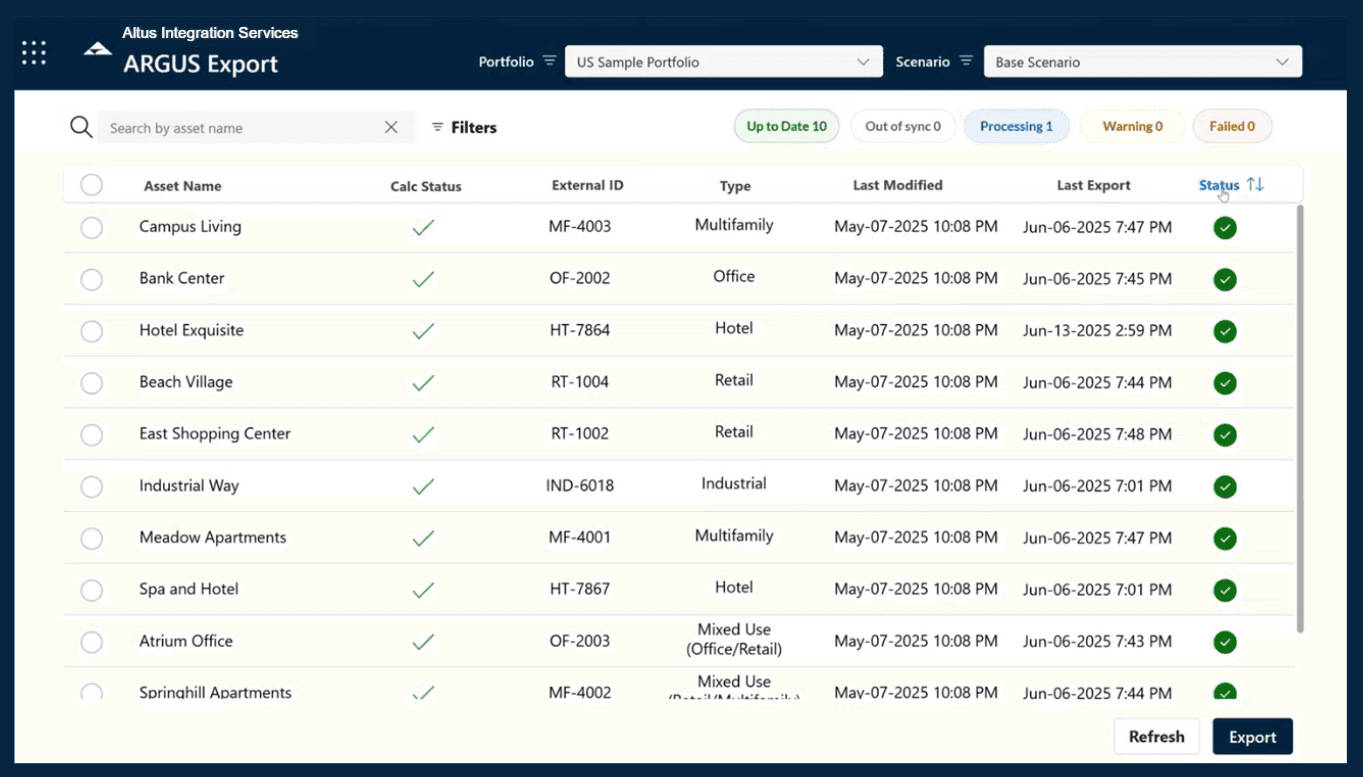The image size is (1363, 777).
Task: Select the Meadow Apartments row checkbox
Action: coord(91,539)
